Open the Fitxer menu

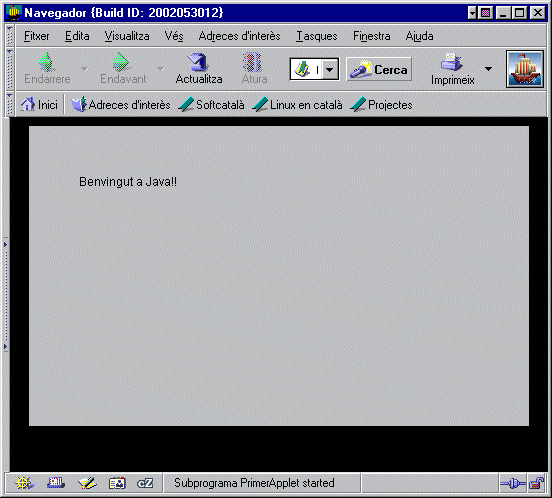(x=37, y=36)
